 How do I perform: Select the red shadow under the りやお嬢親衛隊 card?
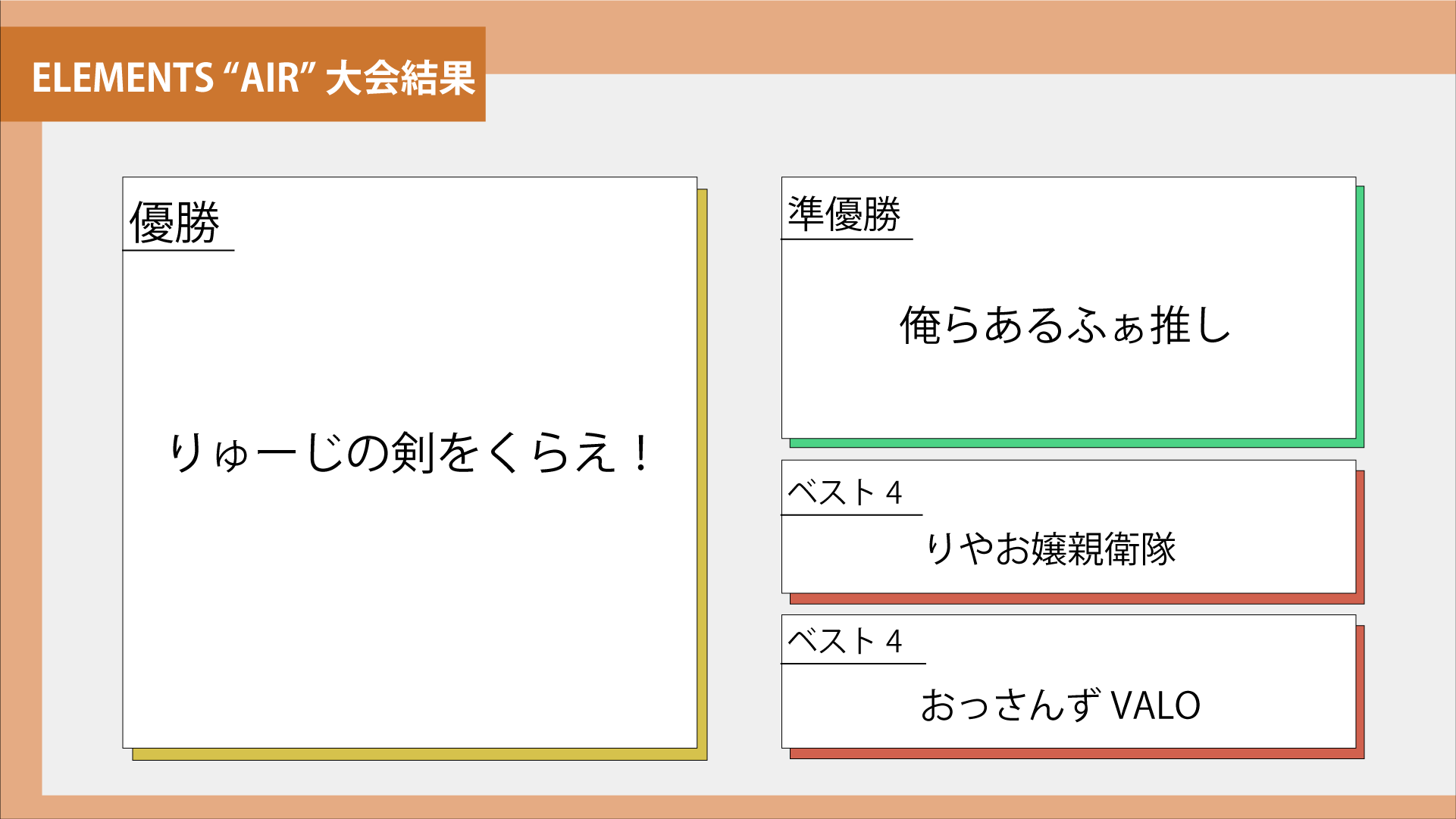click(1076, 599)
